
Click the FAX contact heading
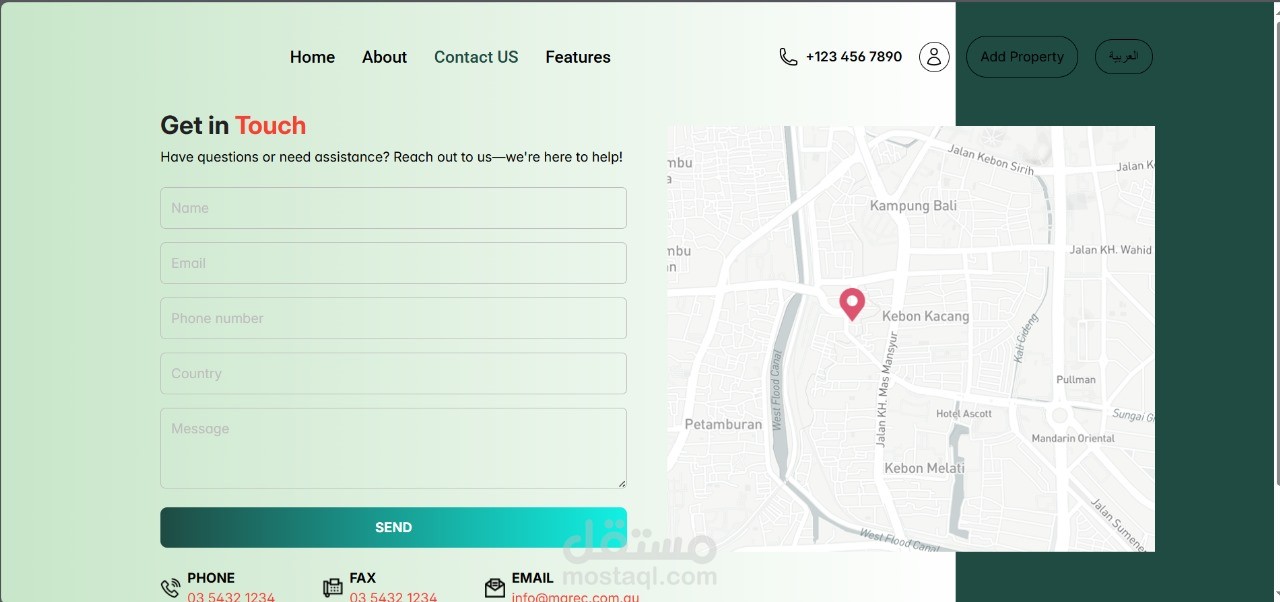pyautogui.click(x=363, y=578)
